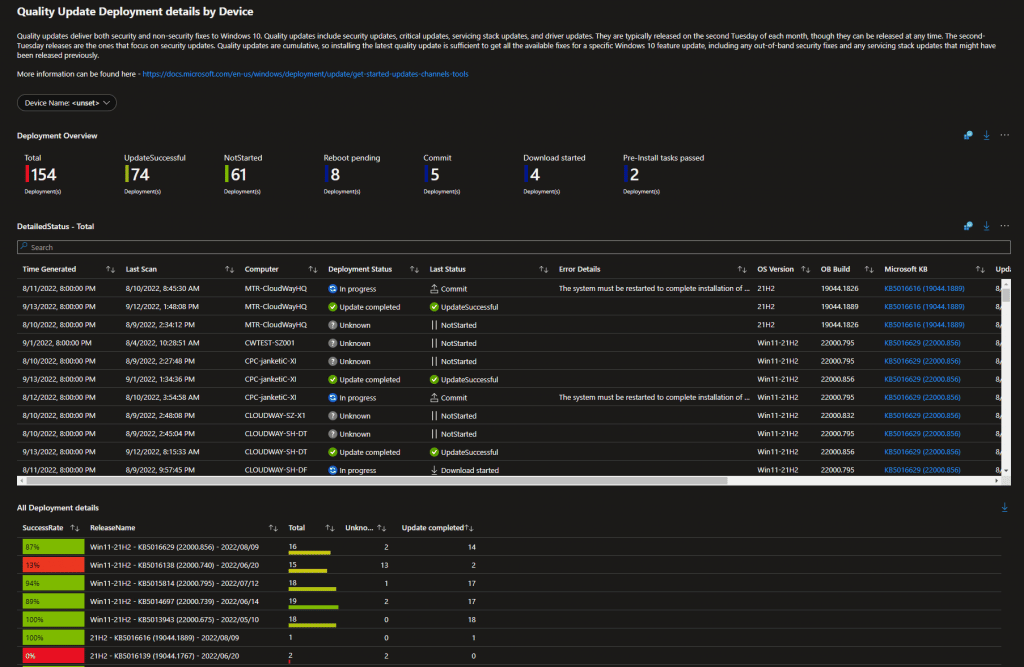Download All Deployment details table
The width and height of the screenshot is (1024, 667).
pos(1004,508)
